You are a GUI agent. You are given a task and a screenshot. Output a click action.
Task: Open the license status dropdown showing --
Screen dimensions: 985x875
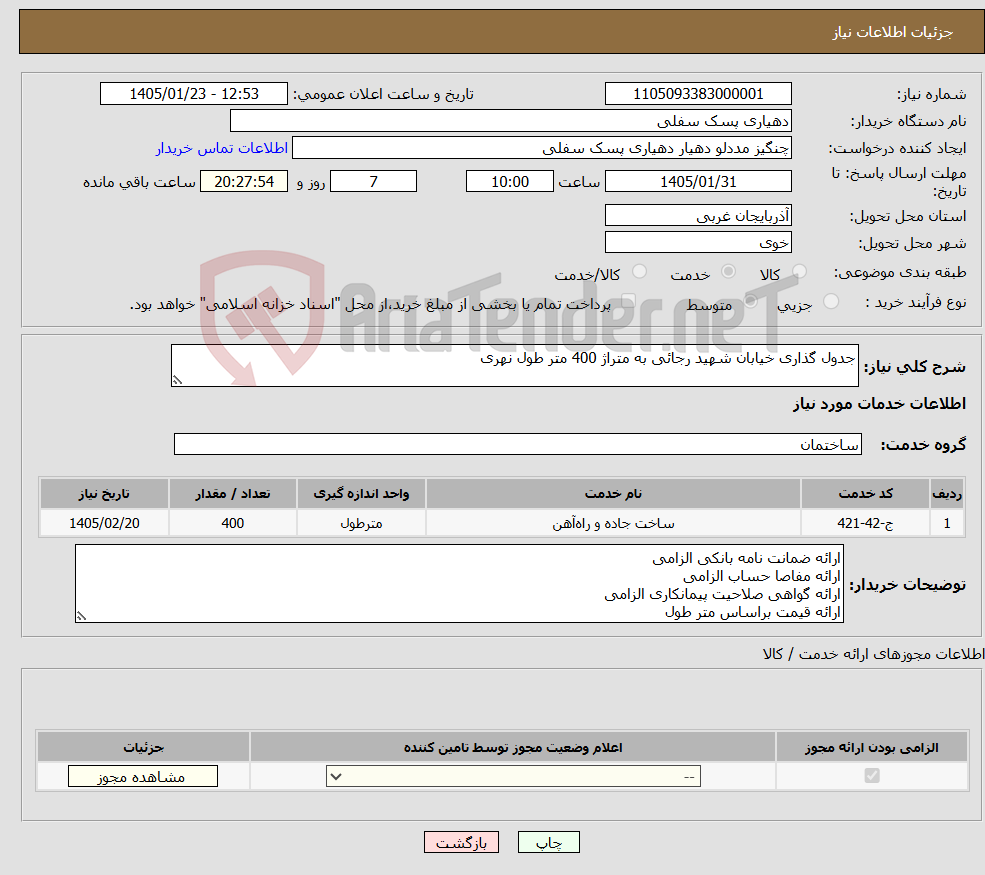513,776
